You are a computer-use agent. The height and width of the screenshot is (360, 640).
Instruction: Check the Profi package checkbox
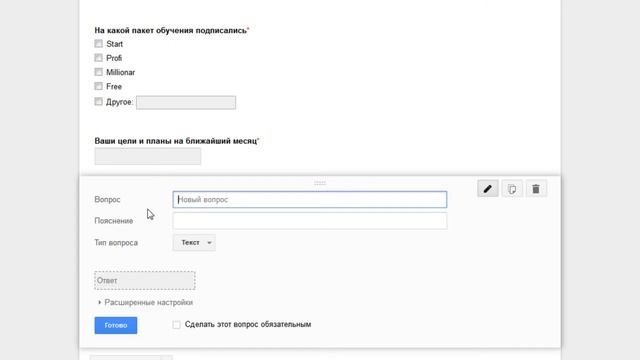click(x=98, y=58)
